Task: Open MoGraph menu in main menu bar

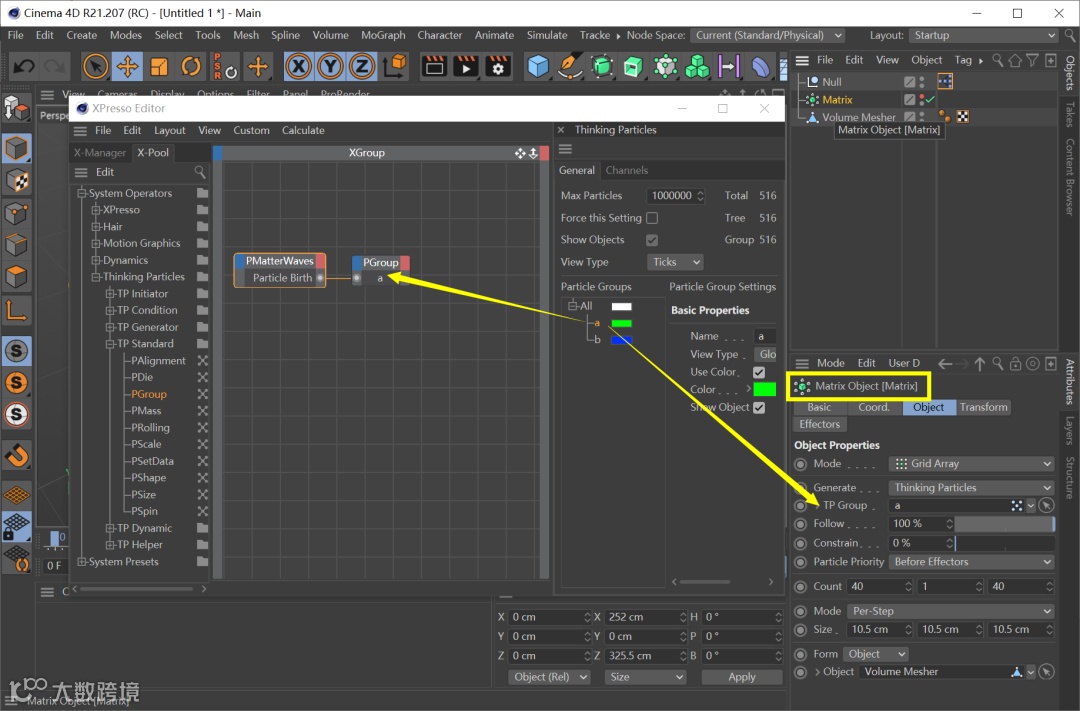Action: [383, 35]
